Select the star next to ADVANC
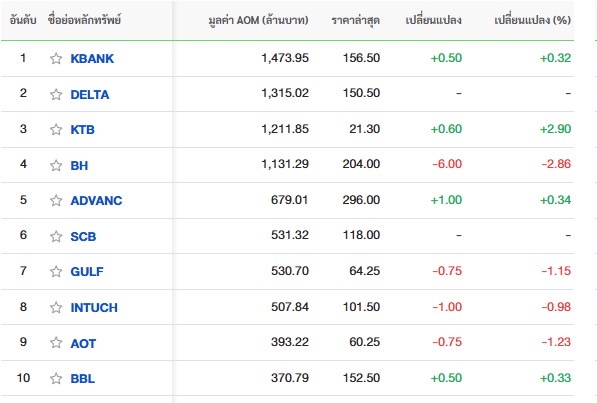This screenshot has height=403, width=597. [56, 200]
